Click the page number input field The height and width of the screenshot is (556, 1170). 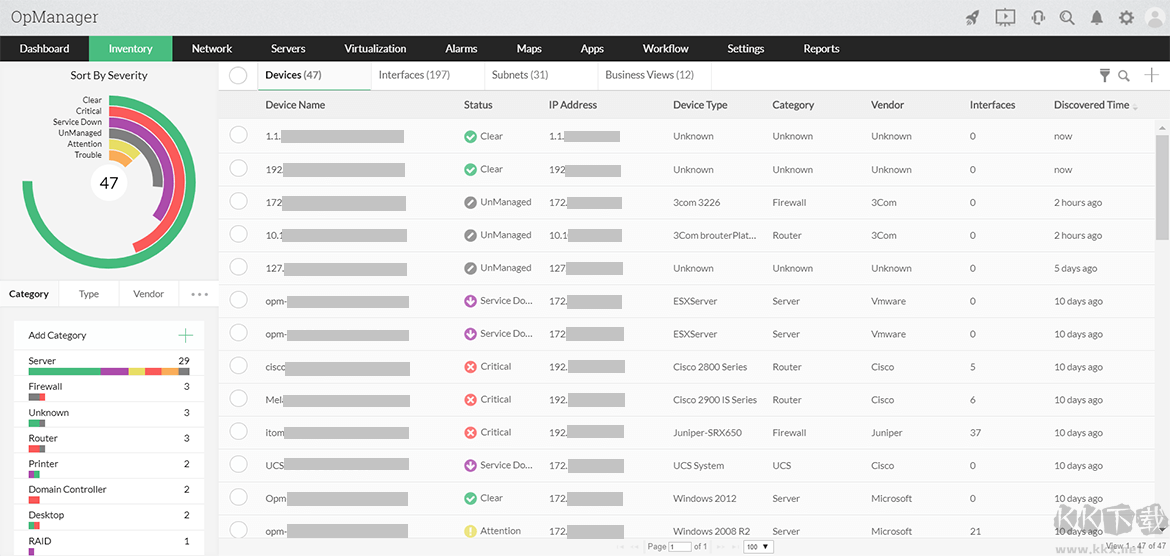(x=680, y=547)
